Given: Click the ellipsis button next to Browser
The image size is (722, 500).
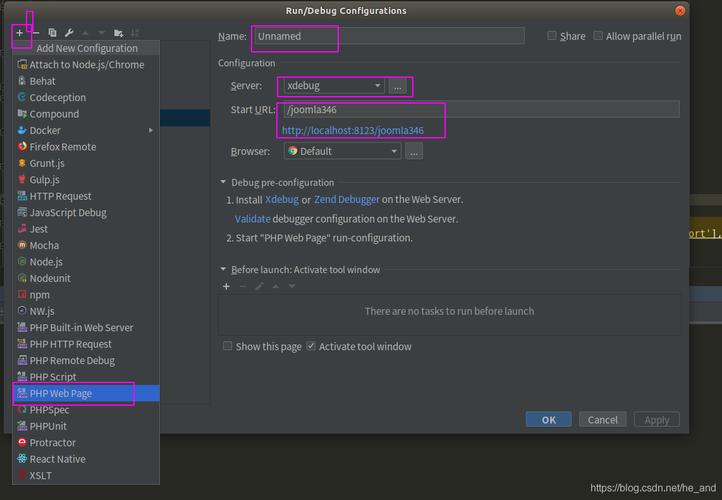Looking at the screenshot, I should (x=414, y=151).
